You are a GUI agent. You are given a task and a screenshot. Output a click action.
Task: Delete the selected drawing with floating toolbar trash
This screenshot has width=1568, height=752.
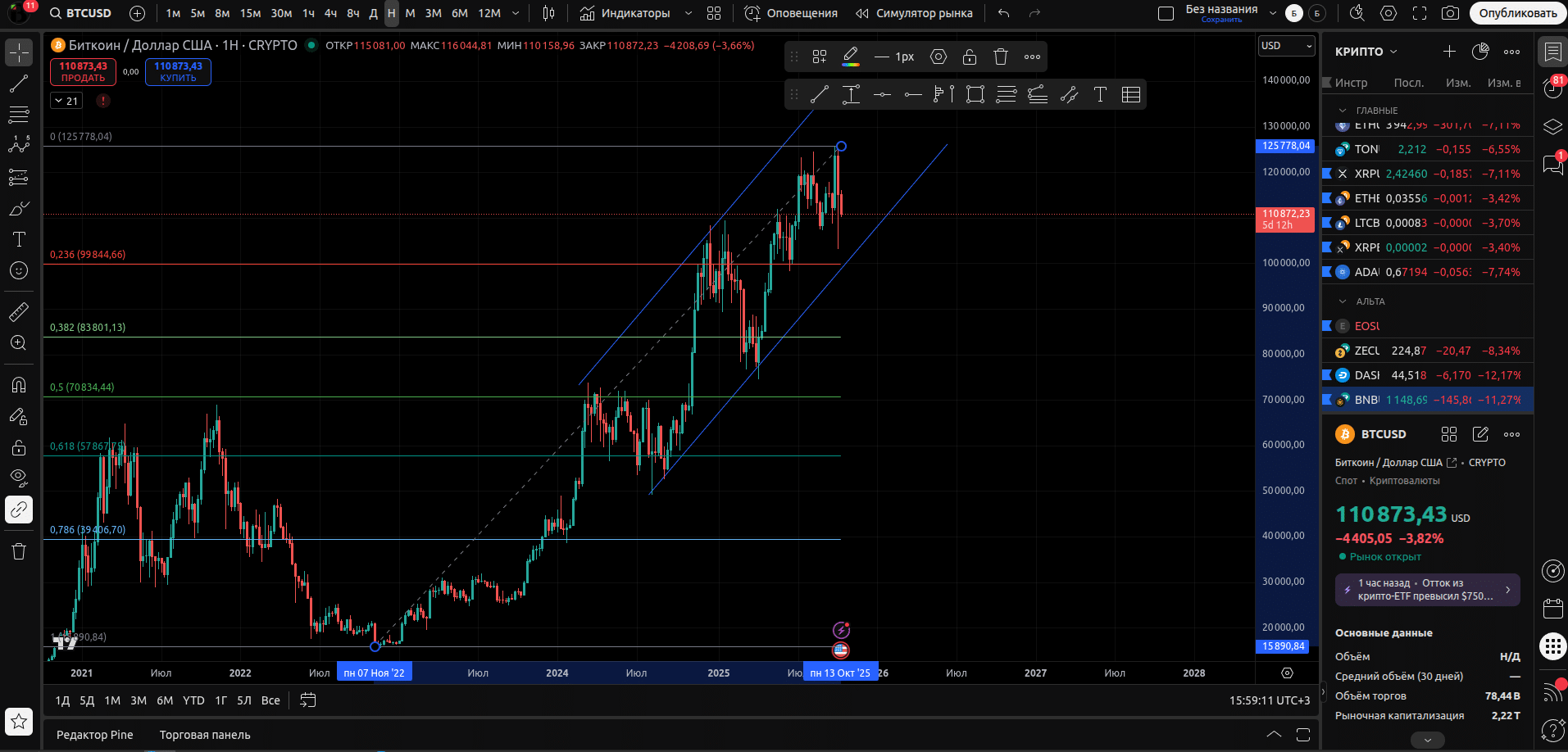(1001, 57)
